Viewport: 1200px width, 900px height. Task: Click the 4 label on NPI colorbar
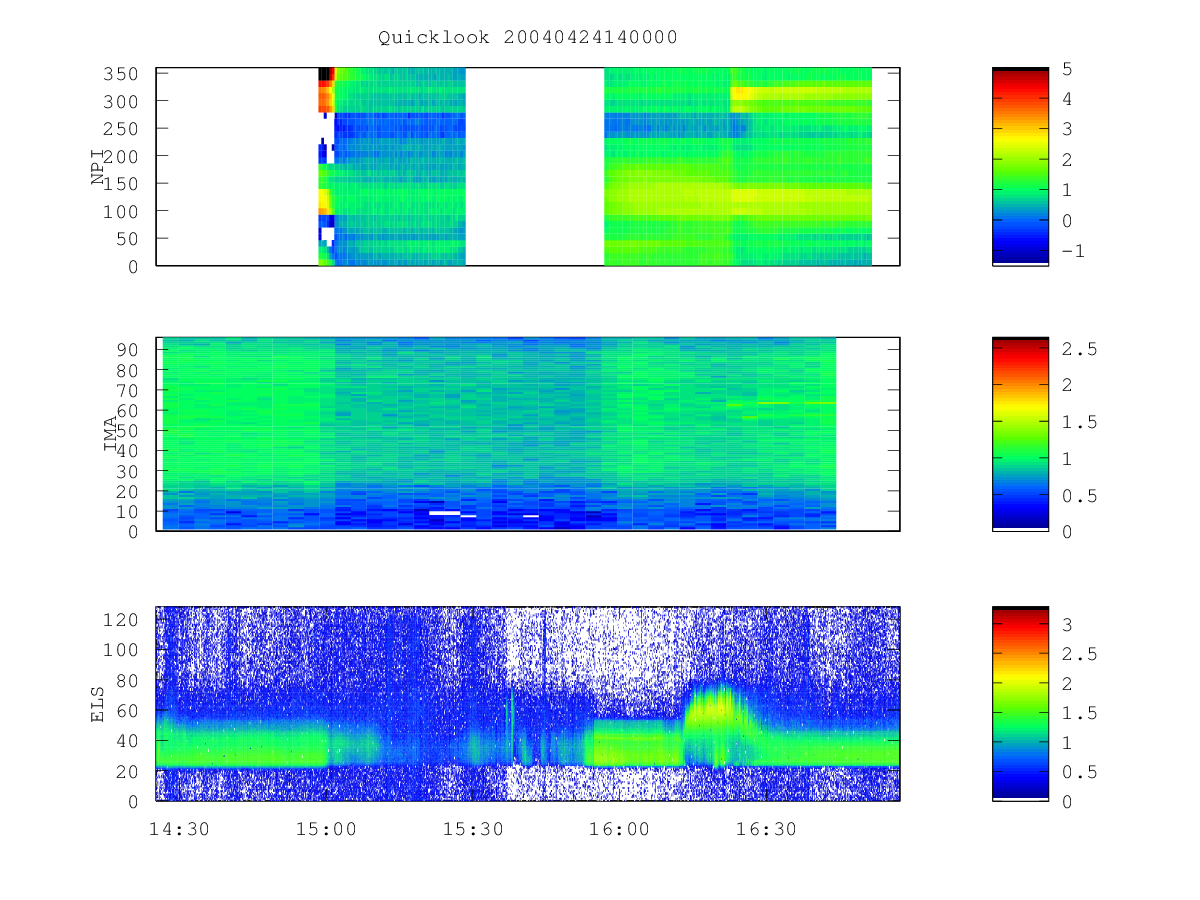1067,99
